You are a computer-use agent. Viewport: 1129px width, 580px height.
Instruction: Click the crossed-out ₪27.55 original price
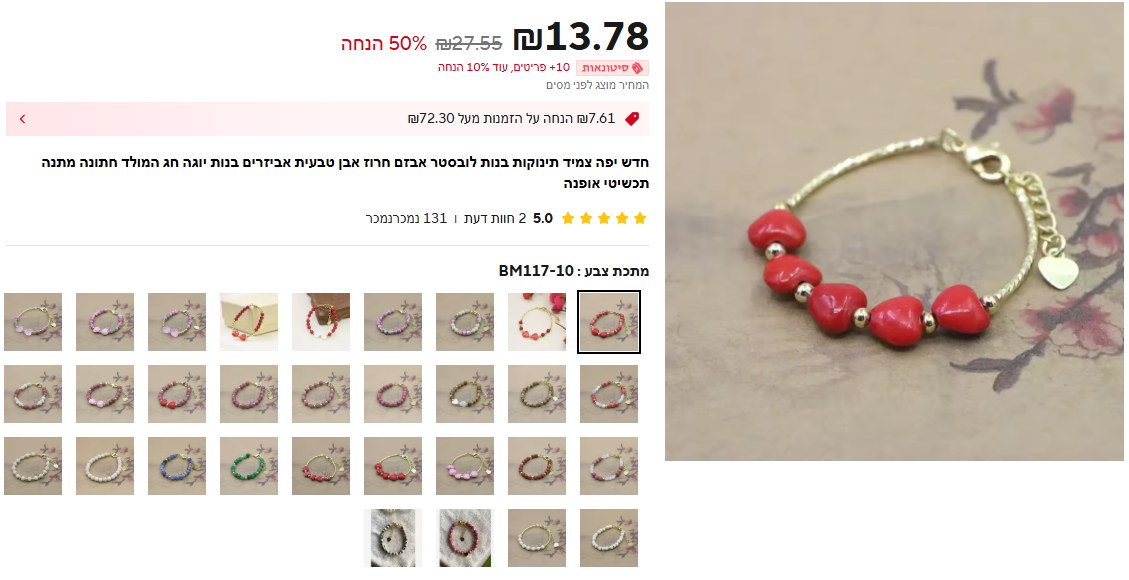[x=469, y=43]
